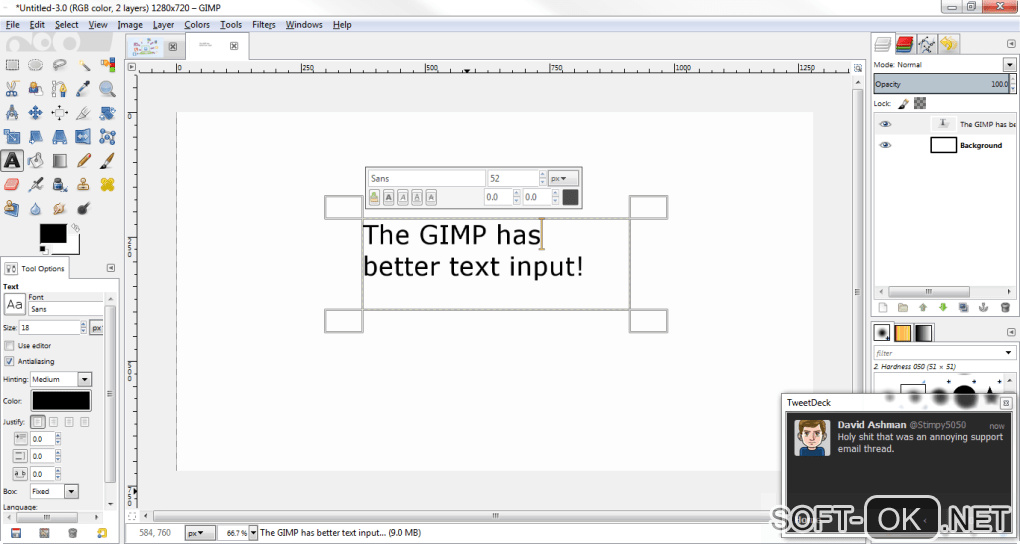
Task: Hide the Background layer via eye icon
Action: pos(885,144)
